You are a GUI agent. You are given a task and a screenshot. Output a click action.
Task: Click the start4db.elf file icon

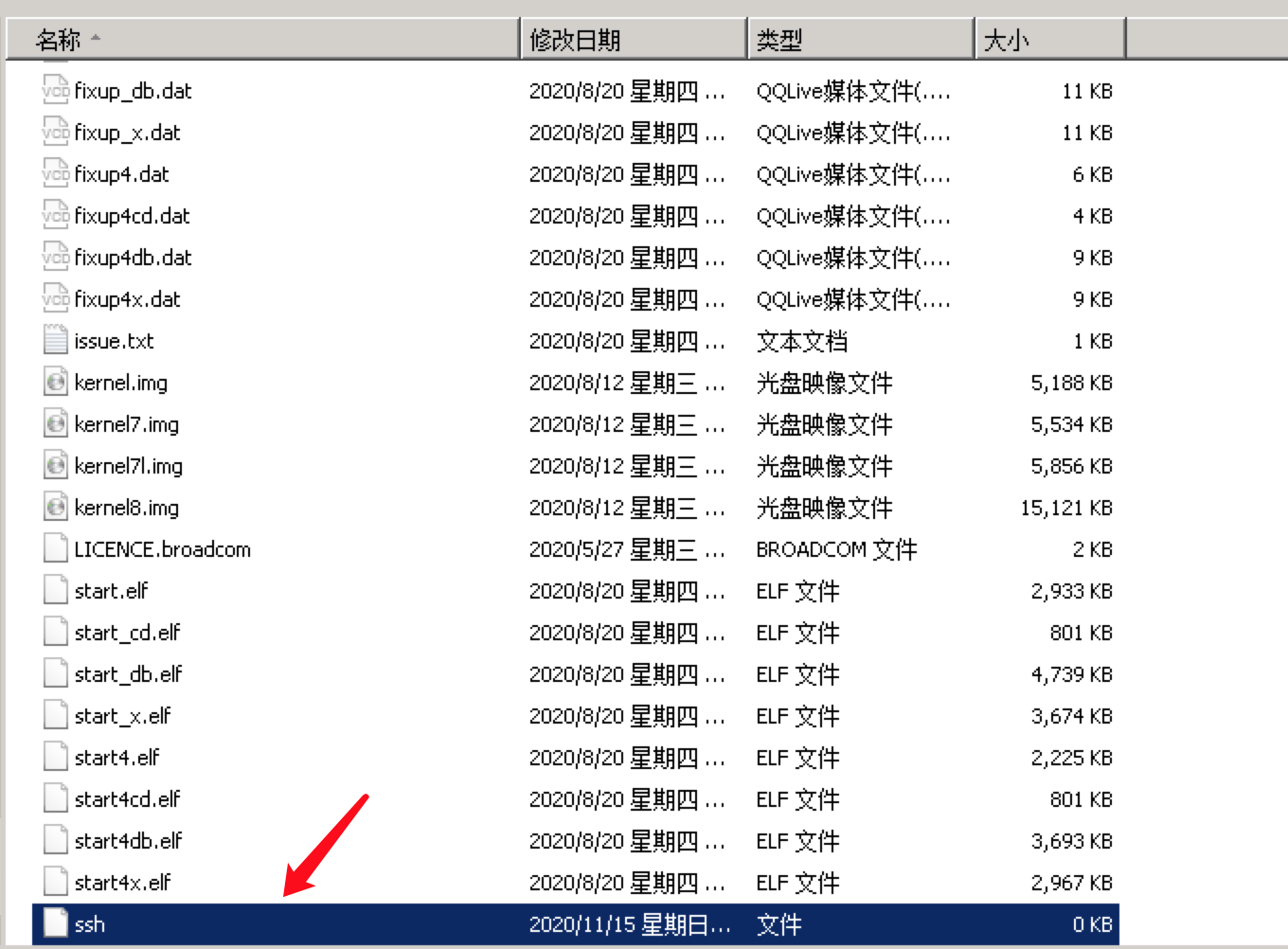[56, 840]
